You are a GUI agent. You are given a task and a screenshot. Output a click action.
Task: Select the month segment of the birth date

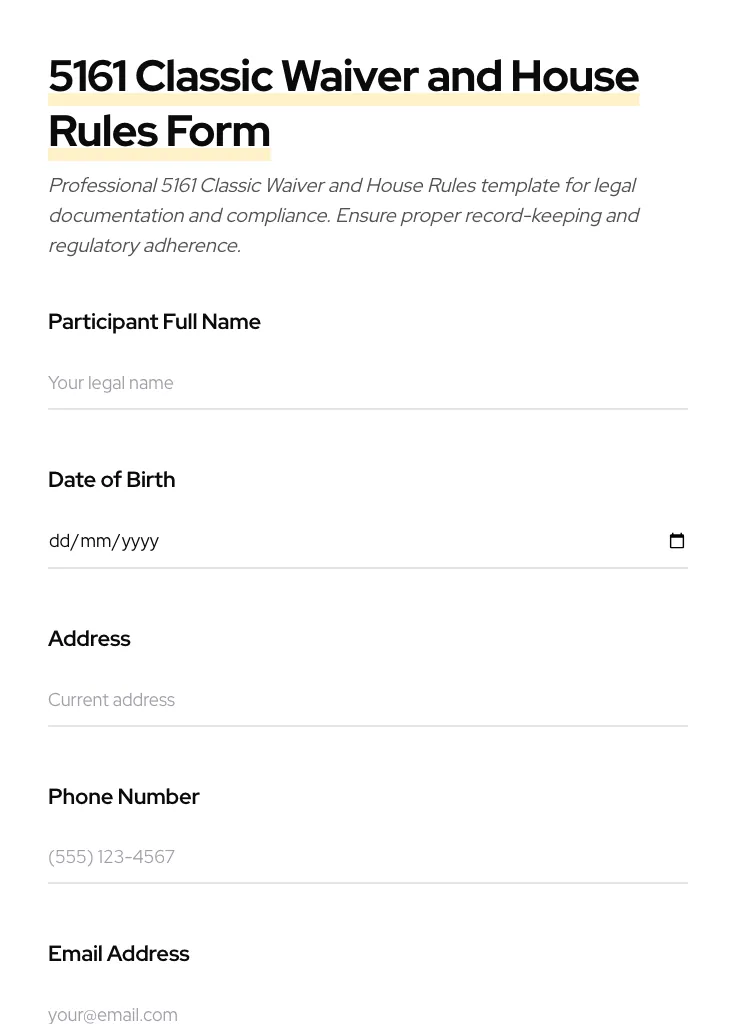tap(96, 541)
